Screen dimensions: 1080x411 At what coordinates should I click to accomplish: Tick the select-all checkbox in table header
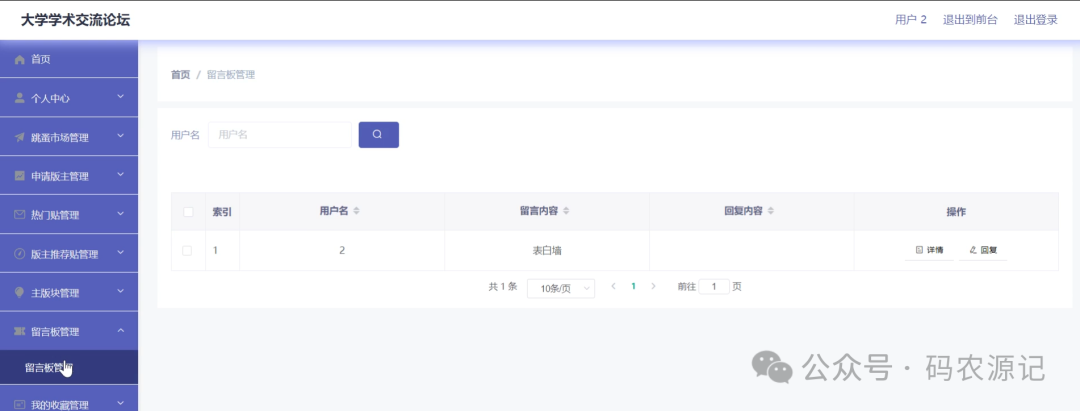tap(188, 212)
